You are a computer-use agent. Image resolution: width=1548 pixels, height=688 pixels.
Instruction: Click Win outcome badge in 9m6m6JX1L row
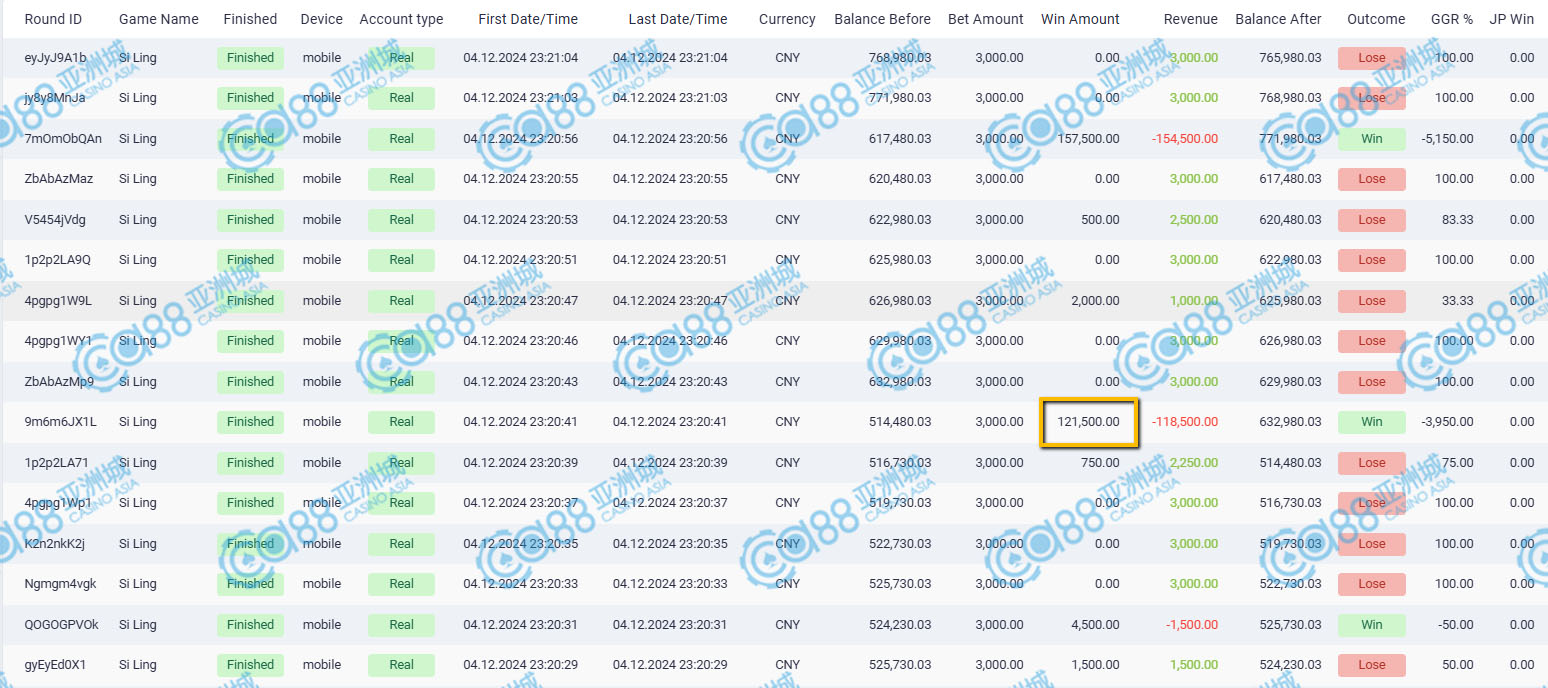pyautogui.click(x=1372, y=422)
